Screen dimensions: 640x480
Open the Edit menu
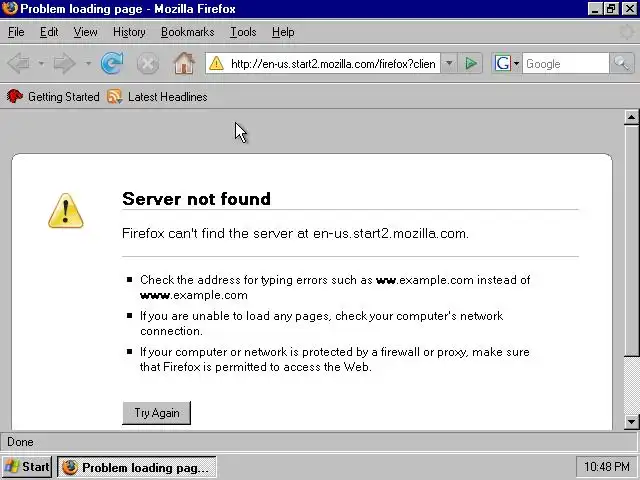click(x=49, y=32)
